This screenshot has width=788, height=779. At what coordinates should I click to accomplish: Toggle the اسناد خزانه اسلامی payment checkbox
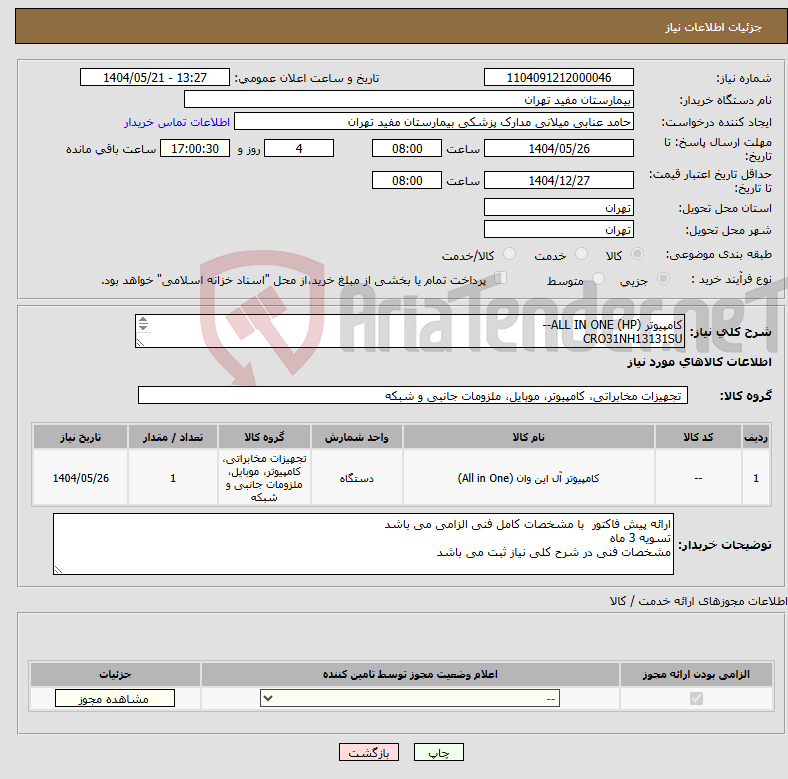click(500, 278)
